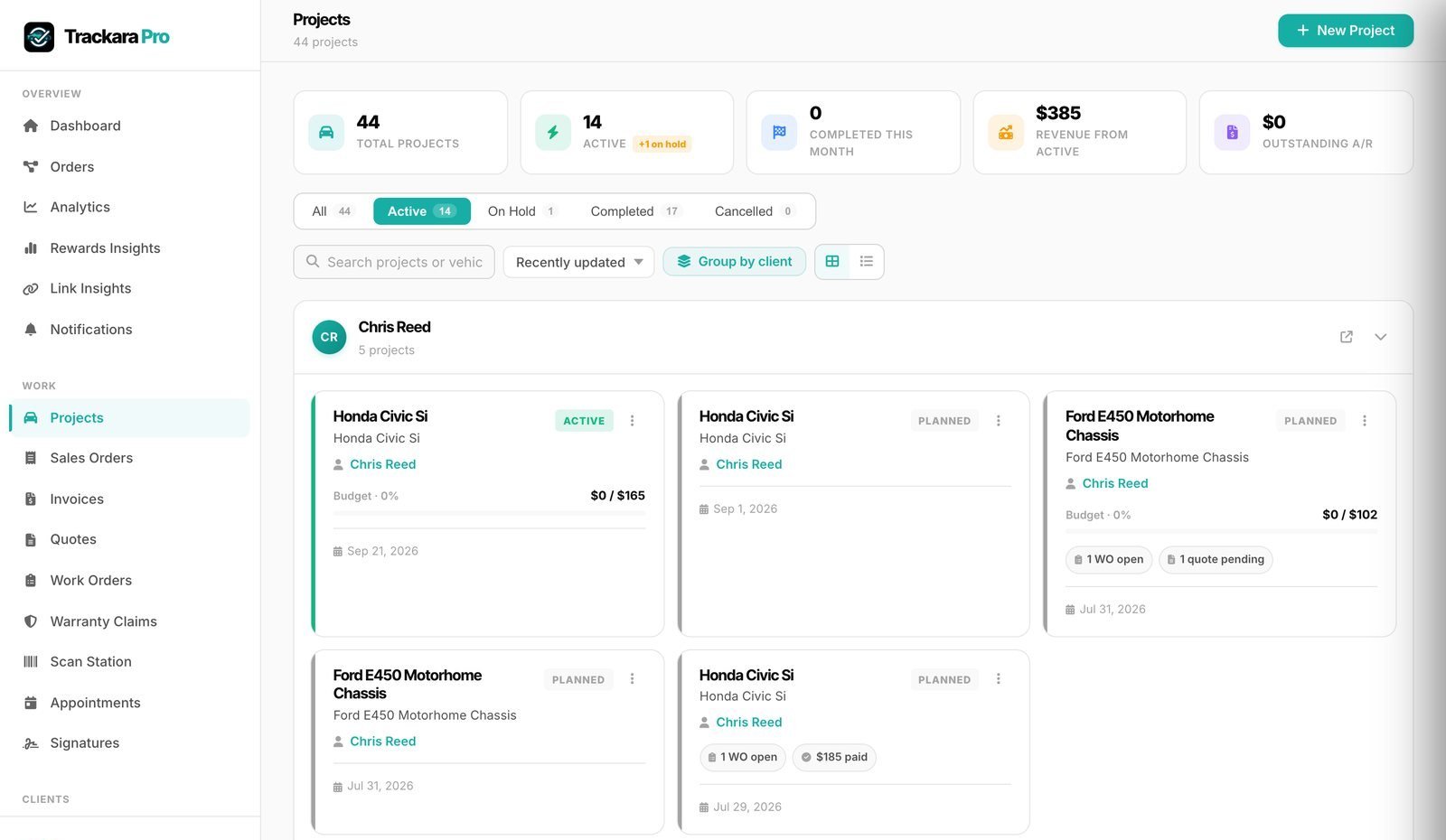Click Chris Reed link on active Honda card

tap(383, 464)
